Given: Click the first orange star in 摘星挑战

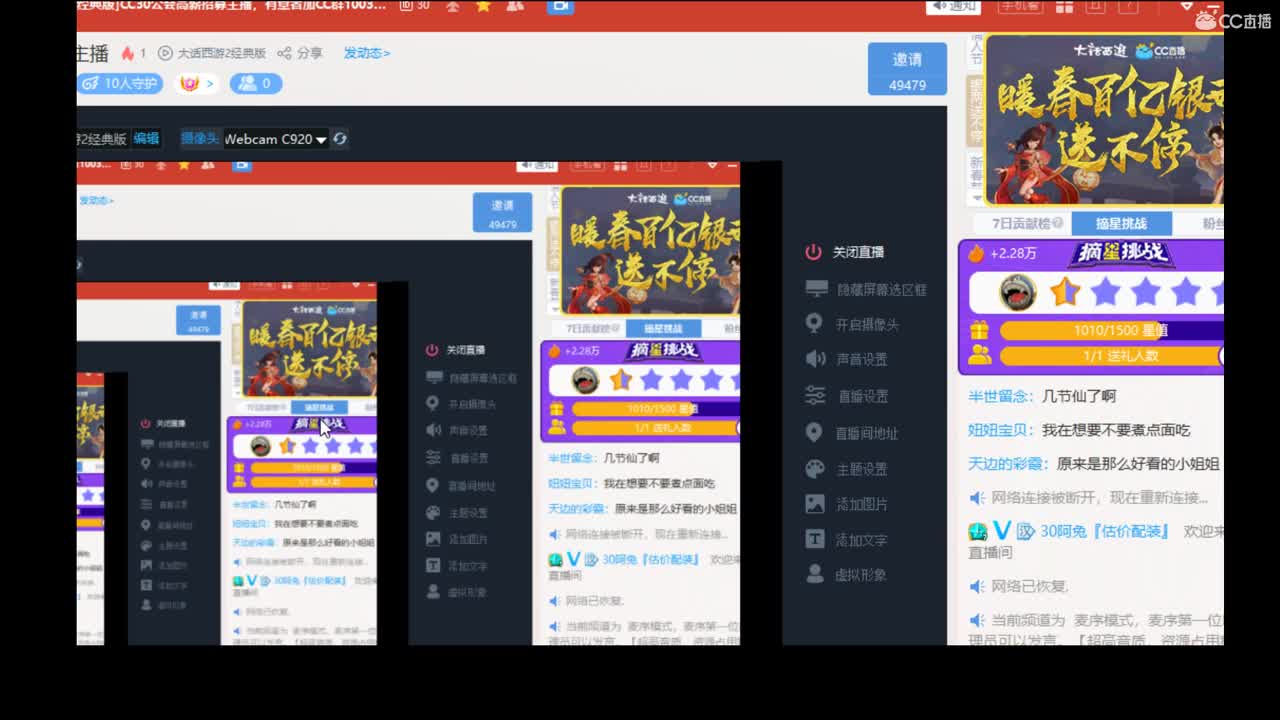Looking at the screenshot, I should pyautogui.click(x=1065, y=292).
